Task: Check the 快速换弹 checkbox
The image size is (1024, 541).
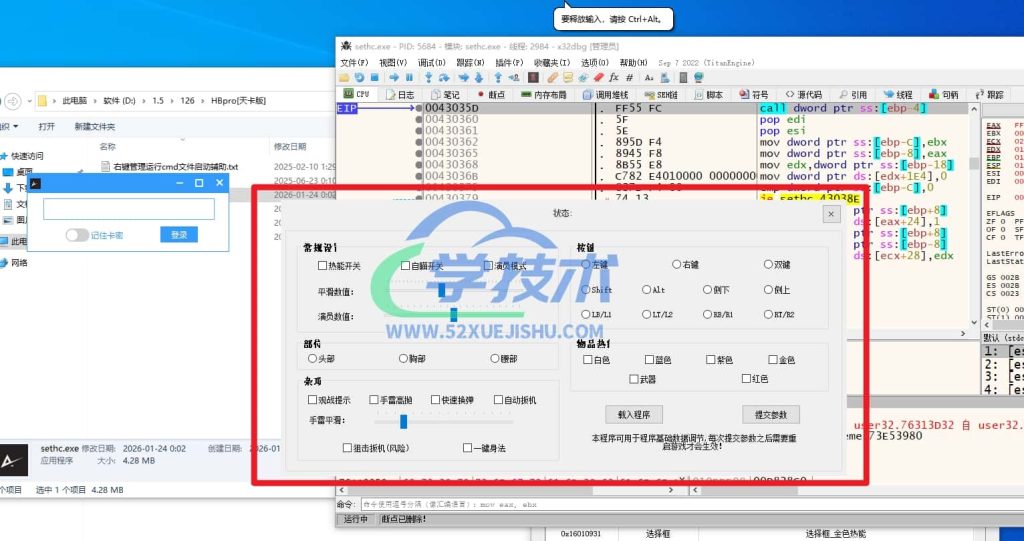Action: [x=436, y=399]
